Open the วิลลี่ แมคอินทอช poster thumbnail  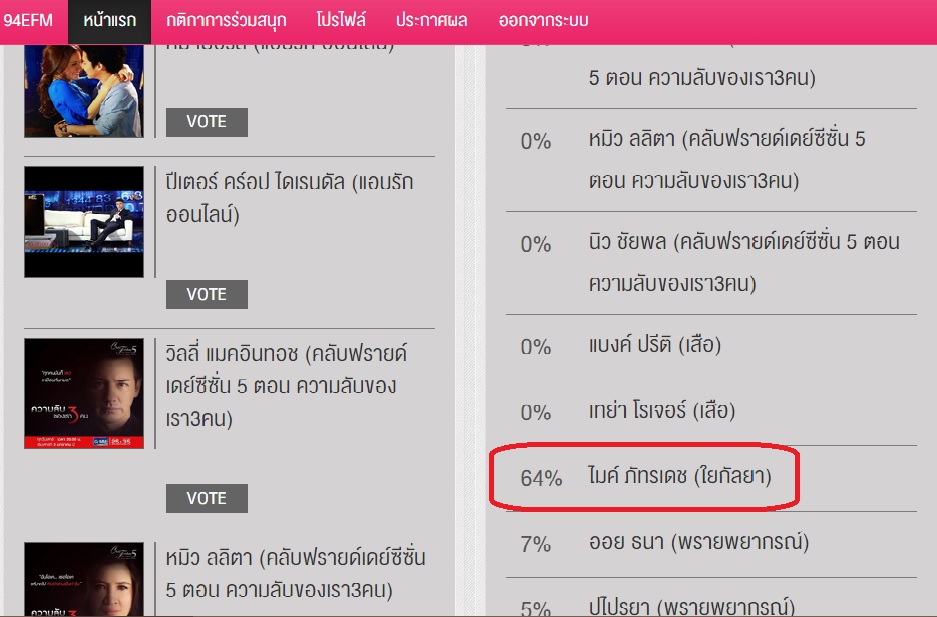click(x=84, y=393)
